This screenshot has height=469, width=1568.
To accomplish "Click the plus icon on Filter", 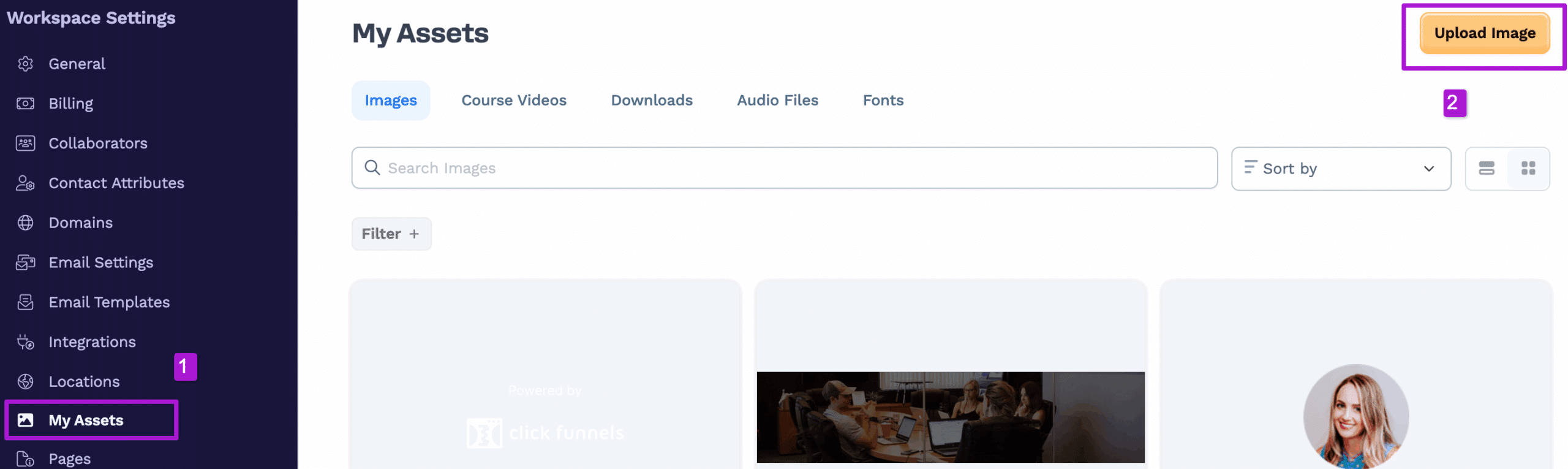I will 414,234.
